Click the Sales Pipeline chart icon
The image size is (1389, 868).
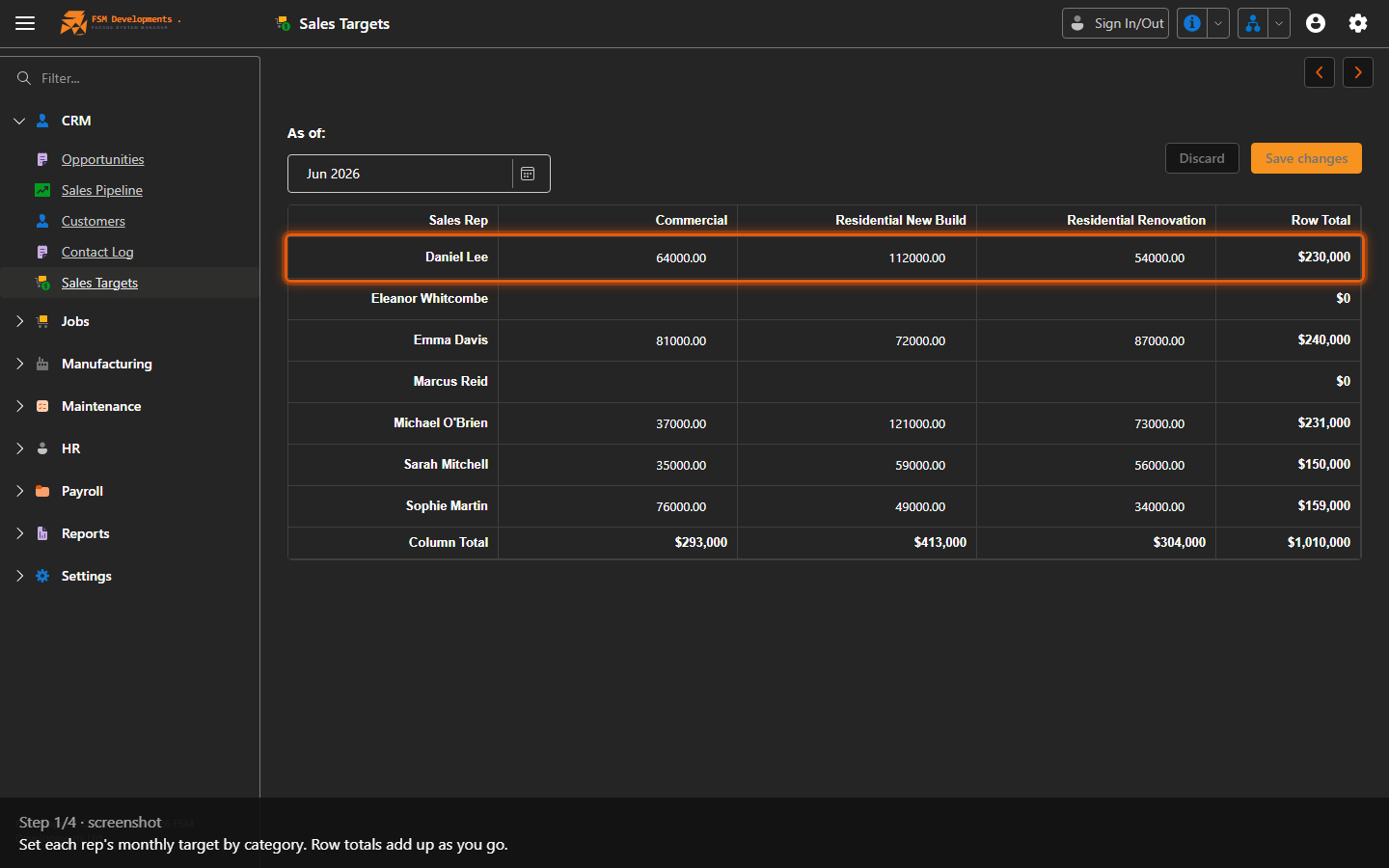pos(42,190)
